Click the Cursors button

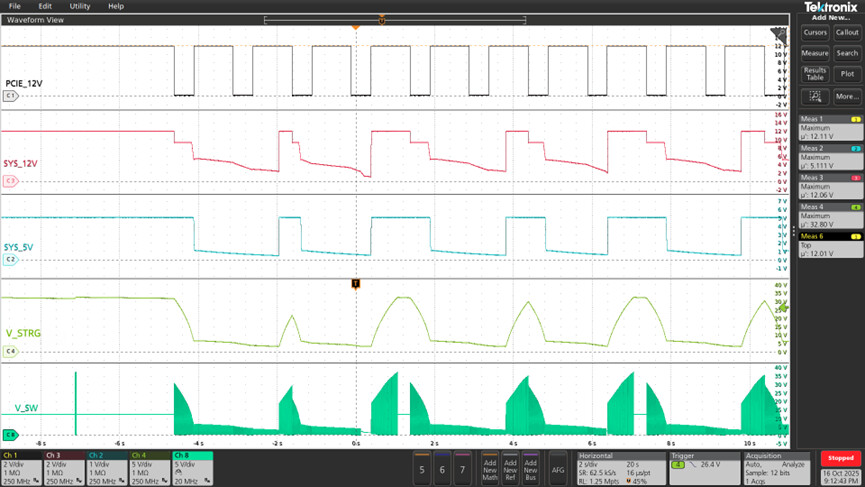click(815, 32)
